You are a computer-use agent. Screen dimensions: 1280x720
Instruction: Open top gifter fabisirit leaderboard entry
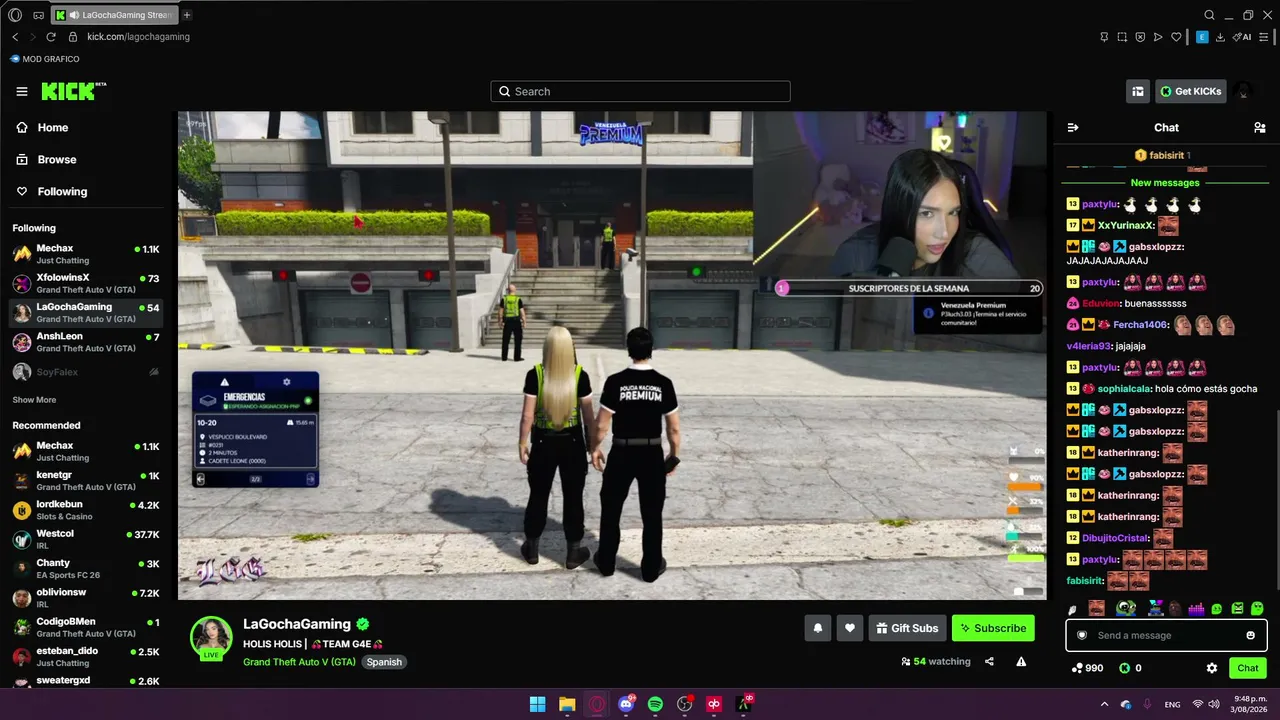[x=1162, y=155]
